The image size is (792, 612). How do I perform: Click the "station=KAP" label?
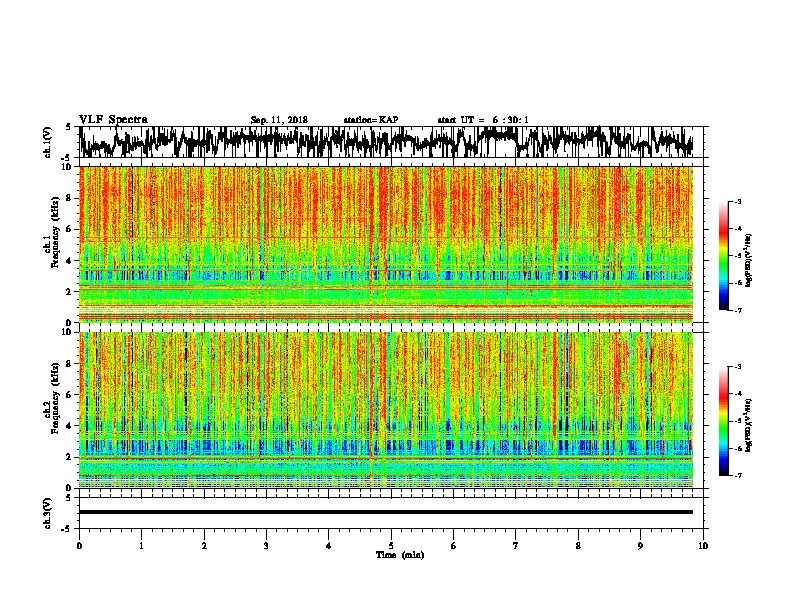(x=371, y=120)
